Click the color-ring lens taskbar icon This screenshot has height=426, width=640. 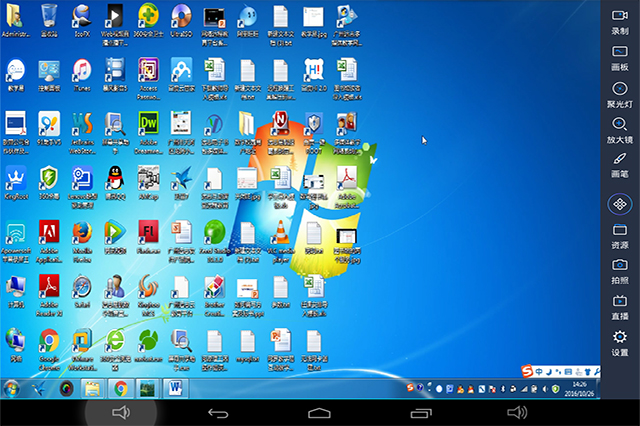click(67, 388)
